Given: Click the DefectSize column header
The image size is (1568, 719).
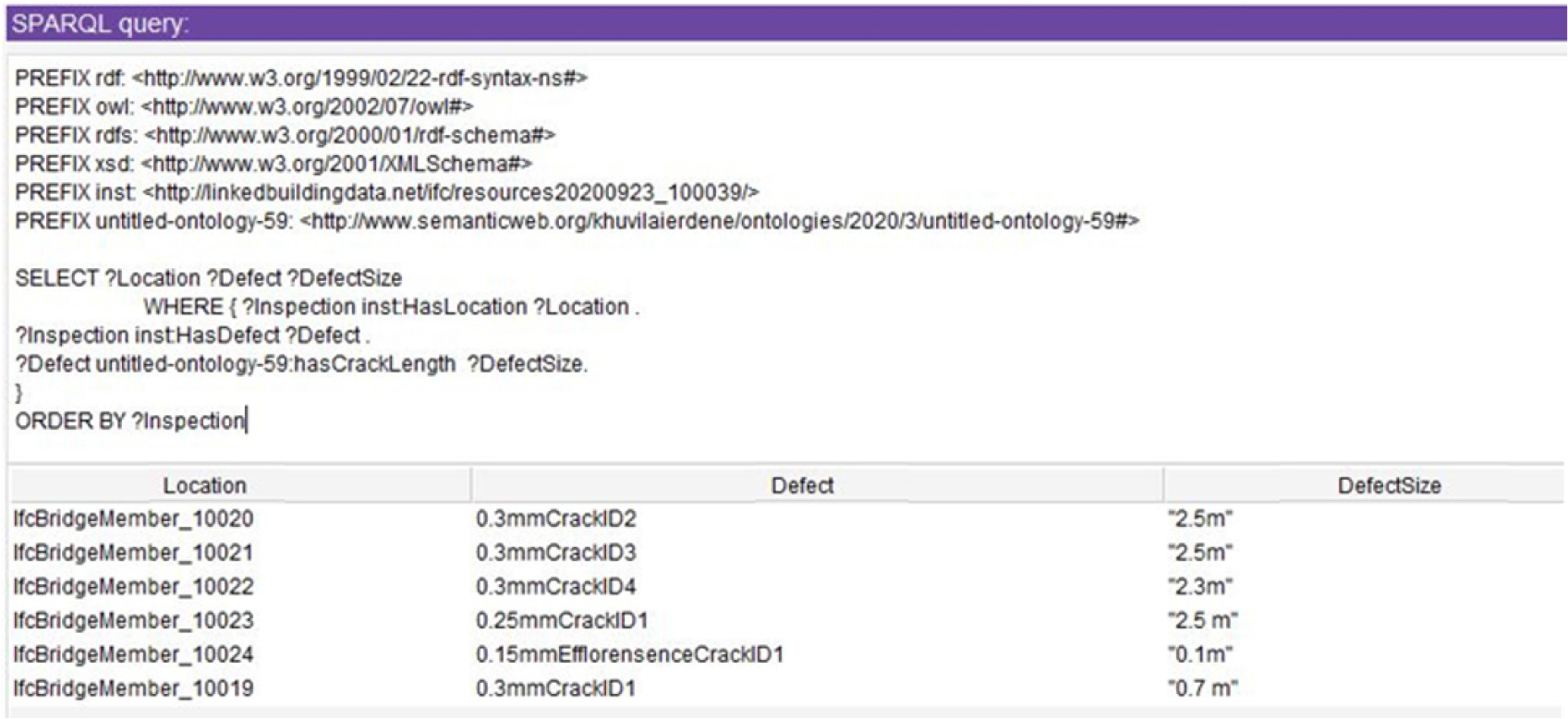Looking at the screenshot, I should (1388, 485).
